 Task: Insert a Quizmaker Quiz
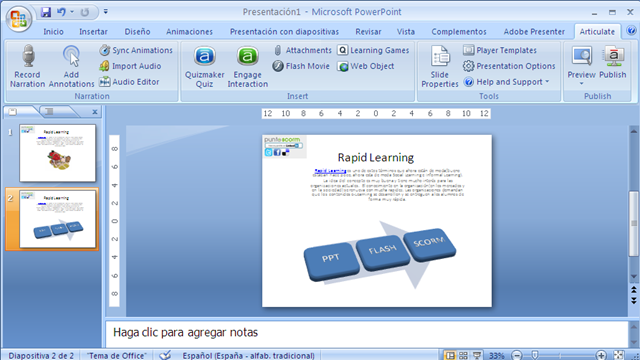(x=204, y=67)
